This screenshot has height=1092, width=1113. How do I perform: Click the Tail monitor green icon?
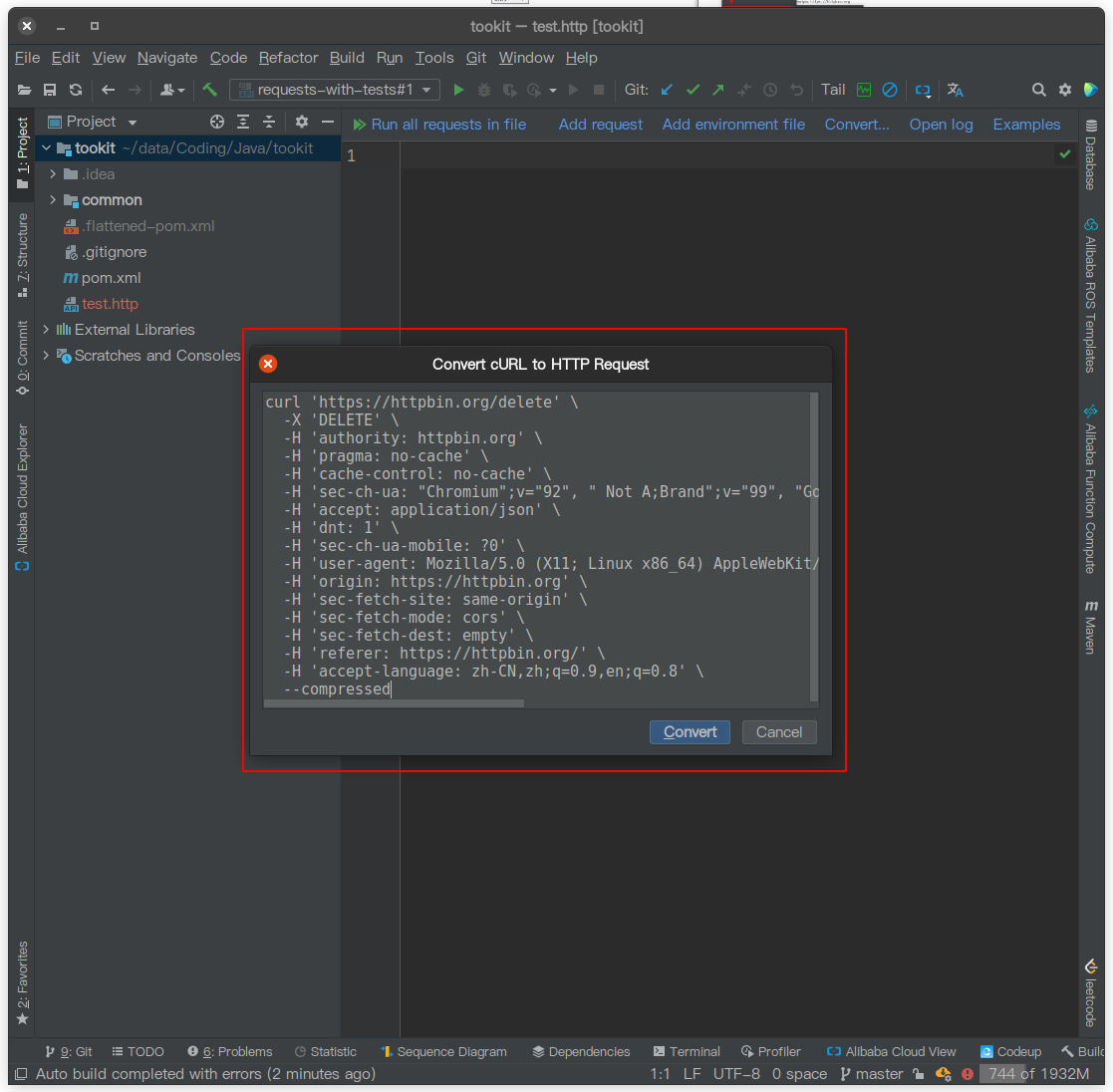tap(864, 90)
